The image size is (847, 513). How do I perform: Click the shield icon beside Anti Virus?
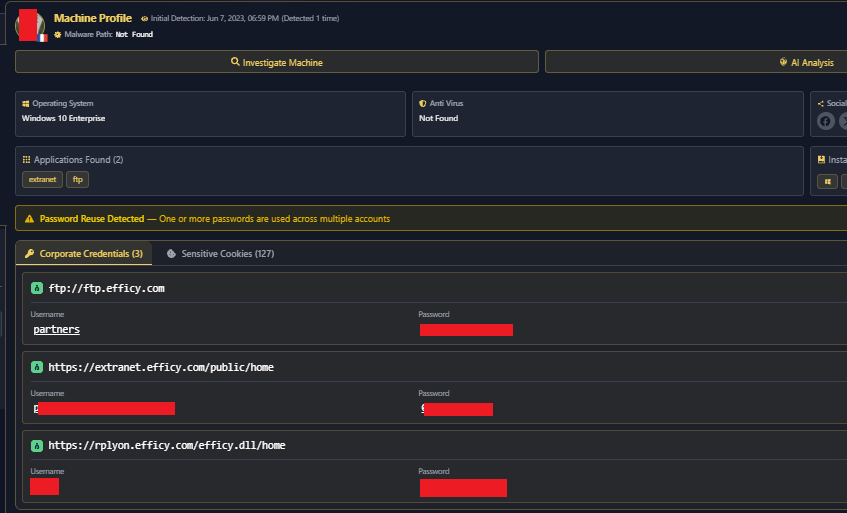pyautogui.click(x=422, y=103)
